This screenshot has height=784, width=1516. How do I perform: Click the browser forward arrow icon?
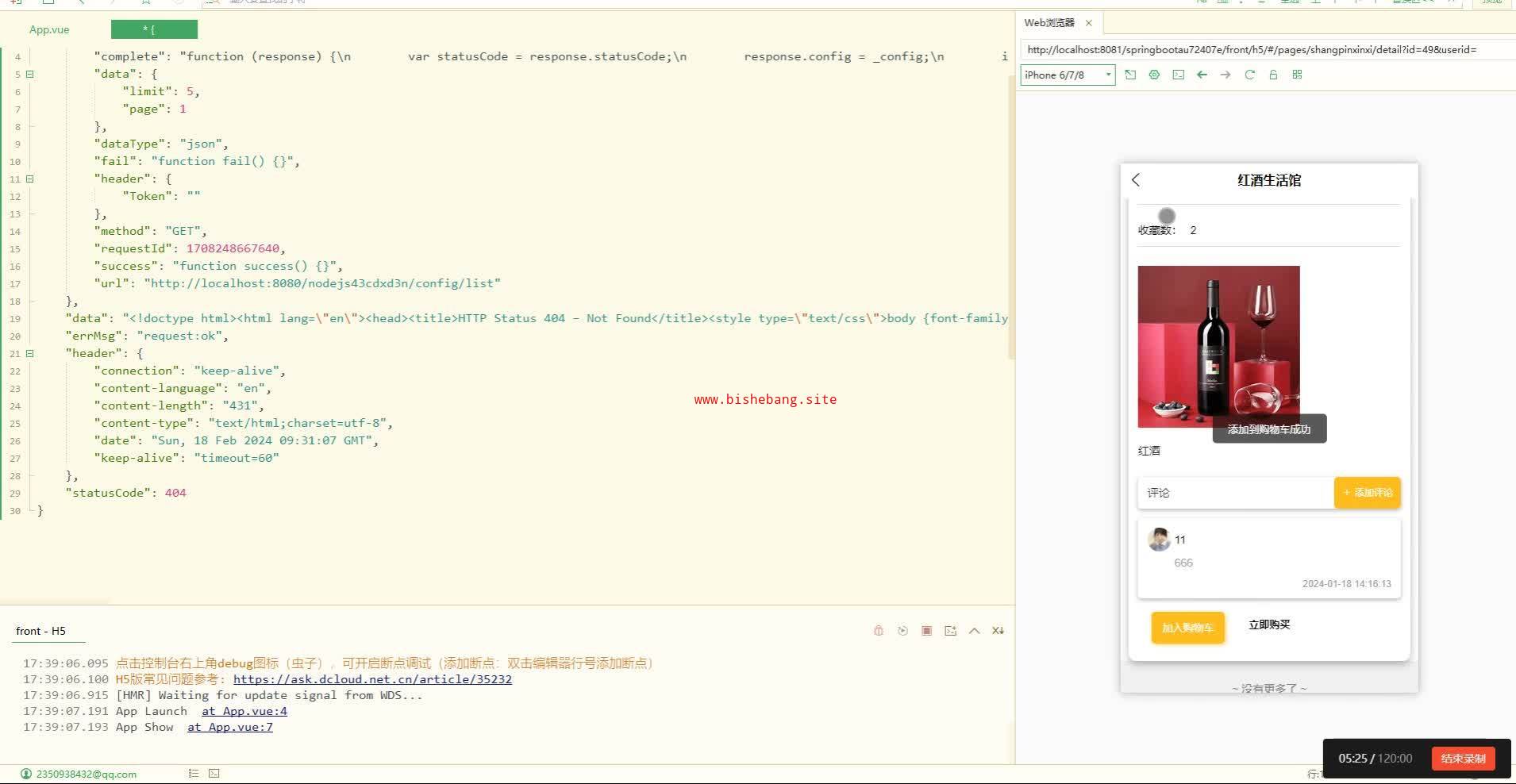click(1225, 75)
